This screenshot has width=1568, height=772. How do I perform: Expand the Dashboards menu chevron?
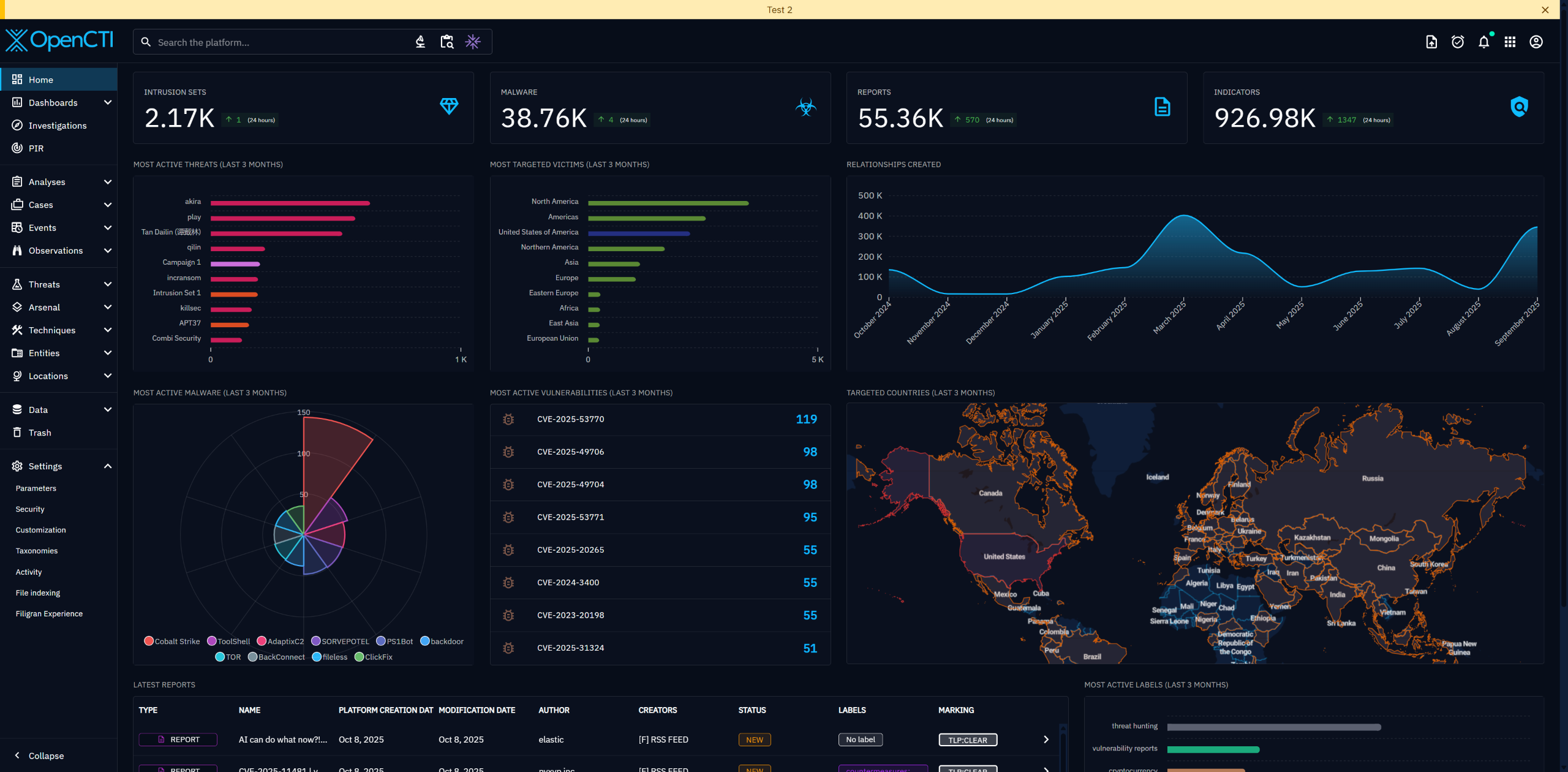click(108, 102)
